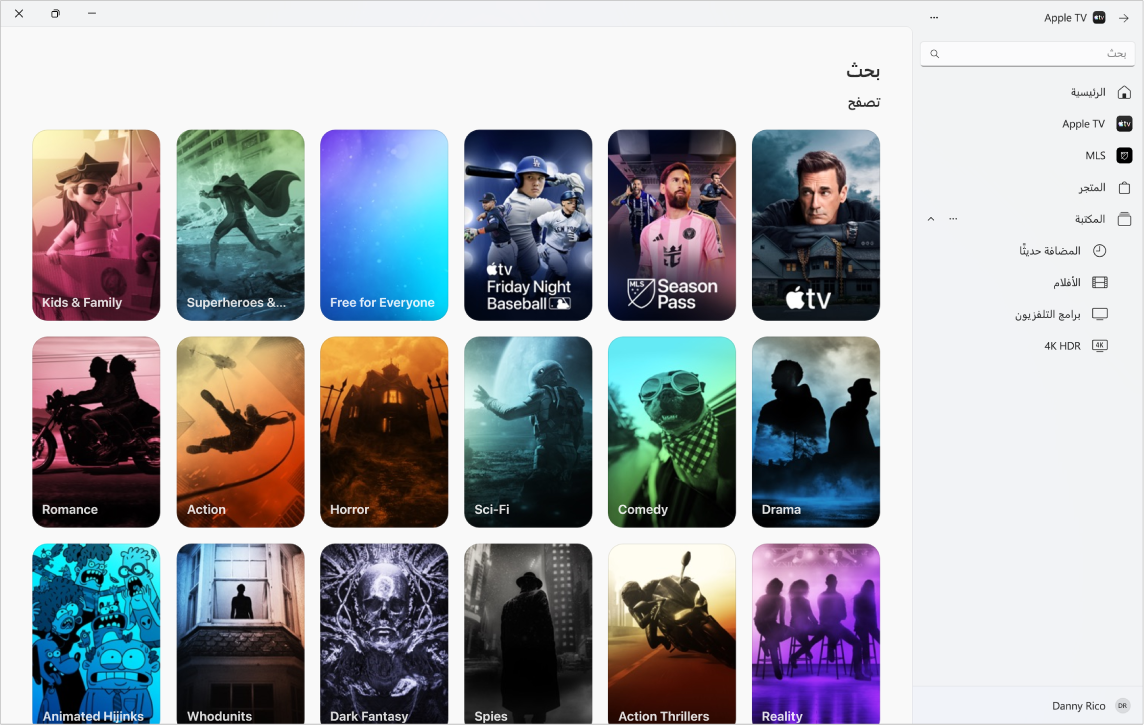Open the MLS Season Pass tile
This screenshot has height=726, width=1146.
tap(672, 225)
